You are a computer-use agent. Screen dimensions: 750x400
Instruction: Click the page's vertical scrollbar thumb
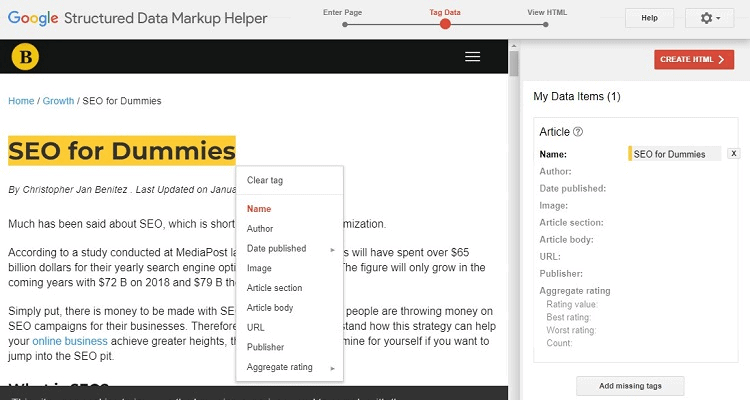(514, 64)
